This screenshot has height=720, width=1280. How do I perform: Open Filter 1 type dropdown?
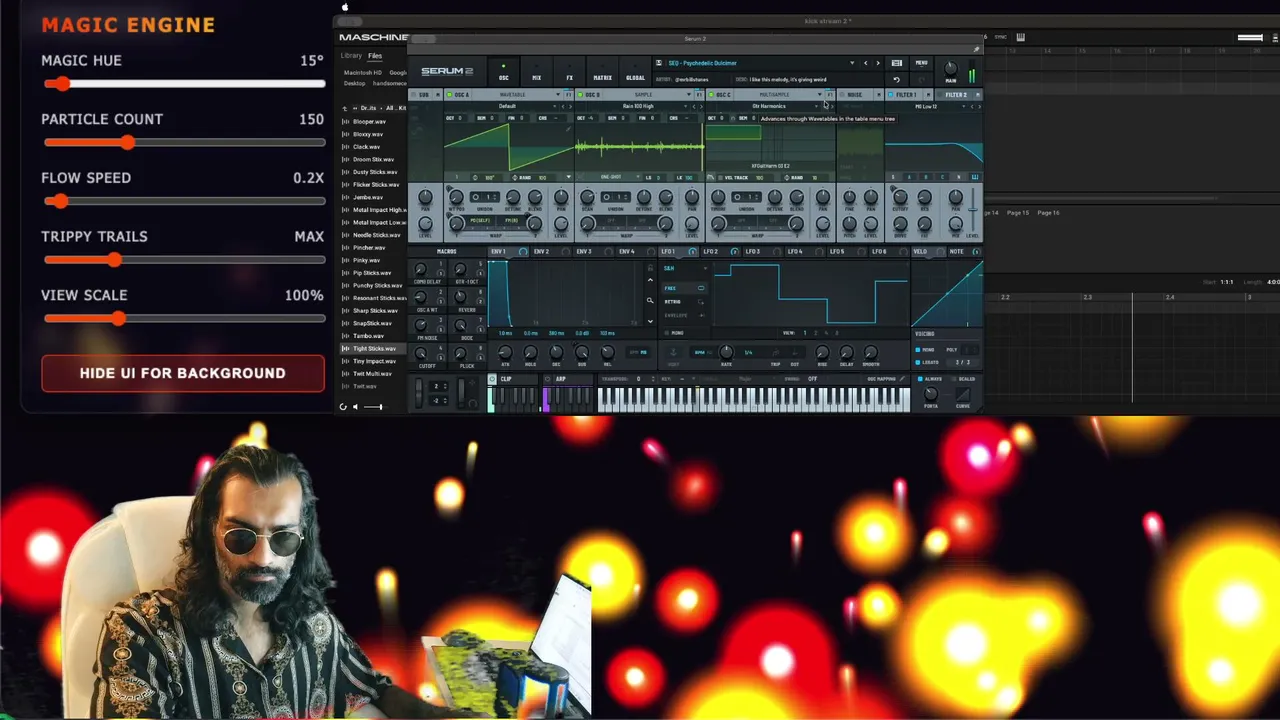[926, 106]
